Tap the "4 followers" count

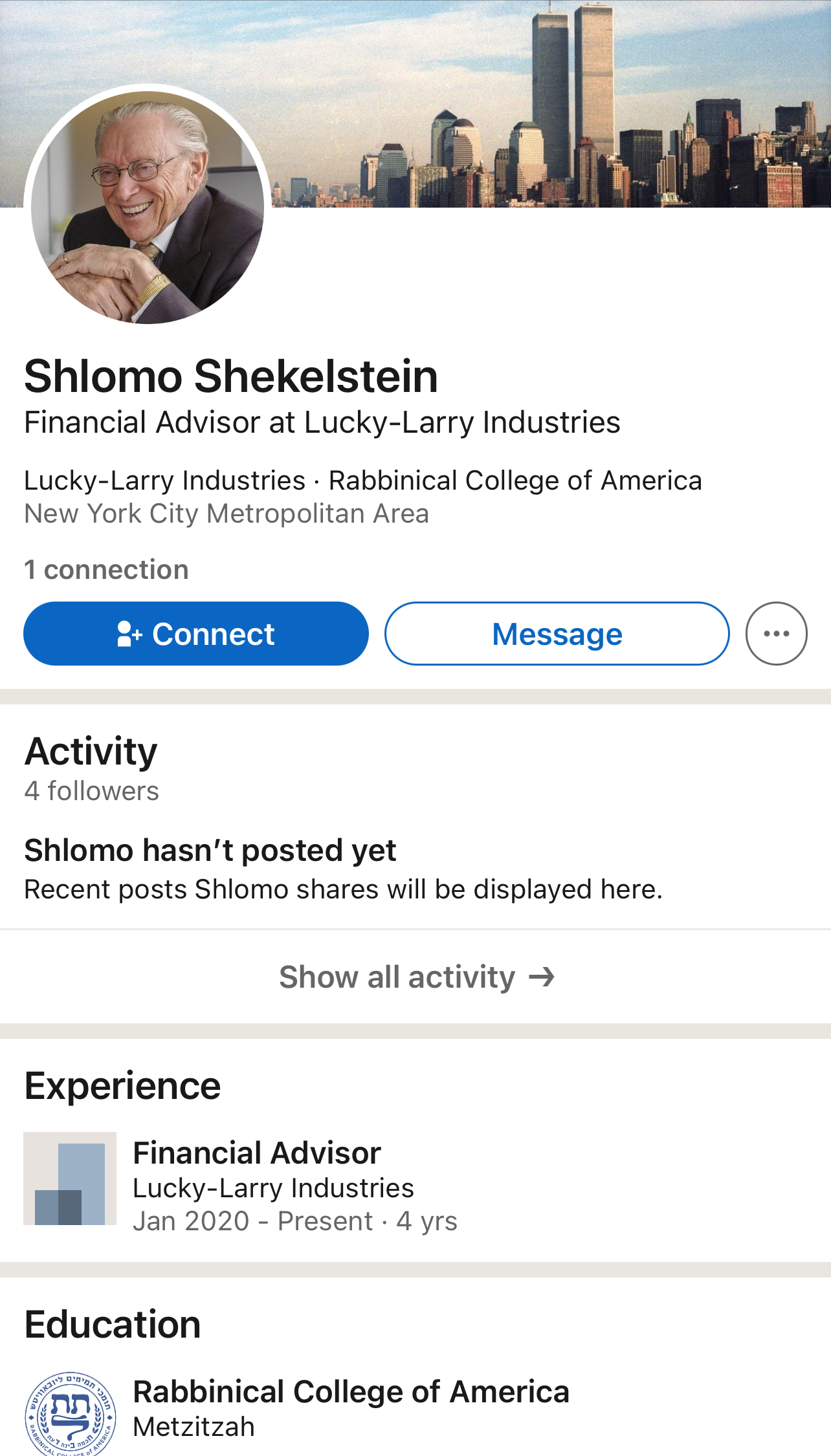(91, 791)
